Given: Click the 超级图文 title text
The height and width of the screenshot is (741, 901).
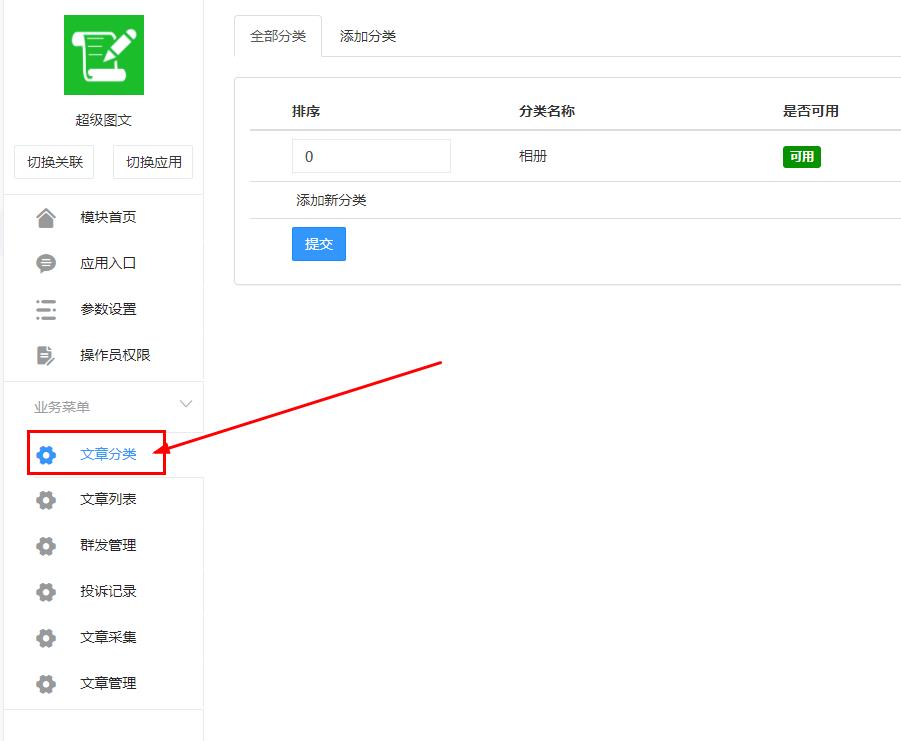Looking at the screenshot, I should coord(103,120).
